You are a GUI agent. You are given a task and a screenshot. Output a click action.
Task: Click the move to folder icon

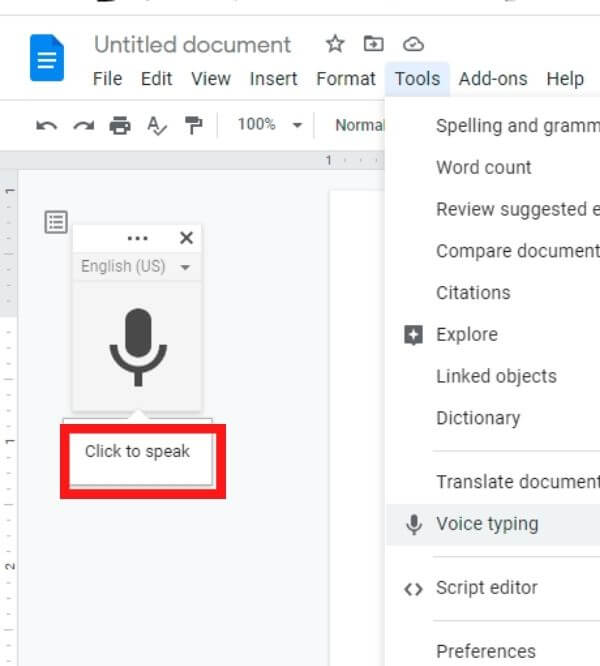coord(373,44)
